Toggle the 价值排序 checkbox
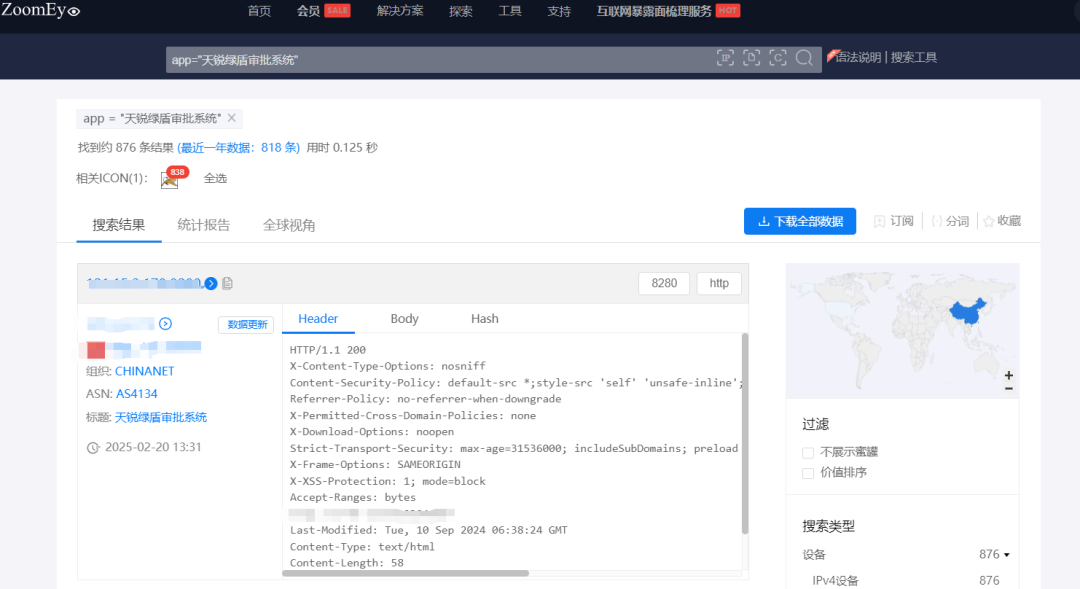The height and width of the screenshot is (589, 1080). pos(808,473)
